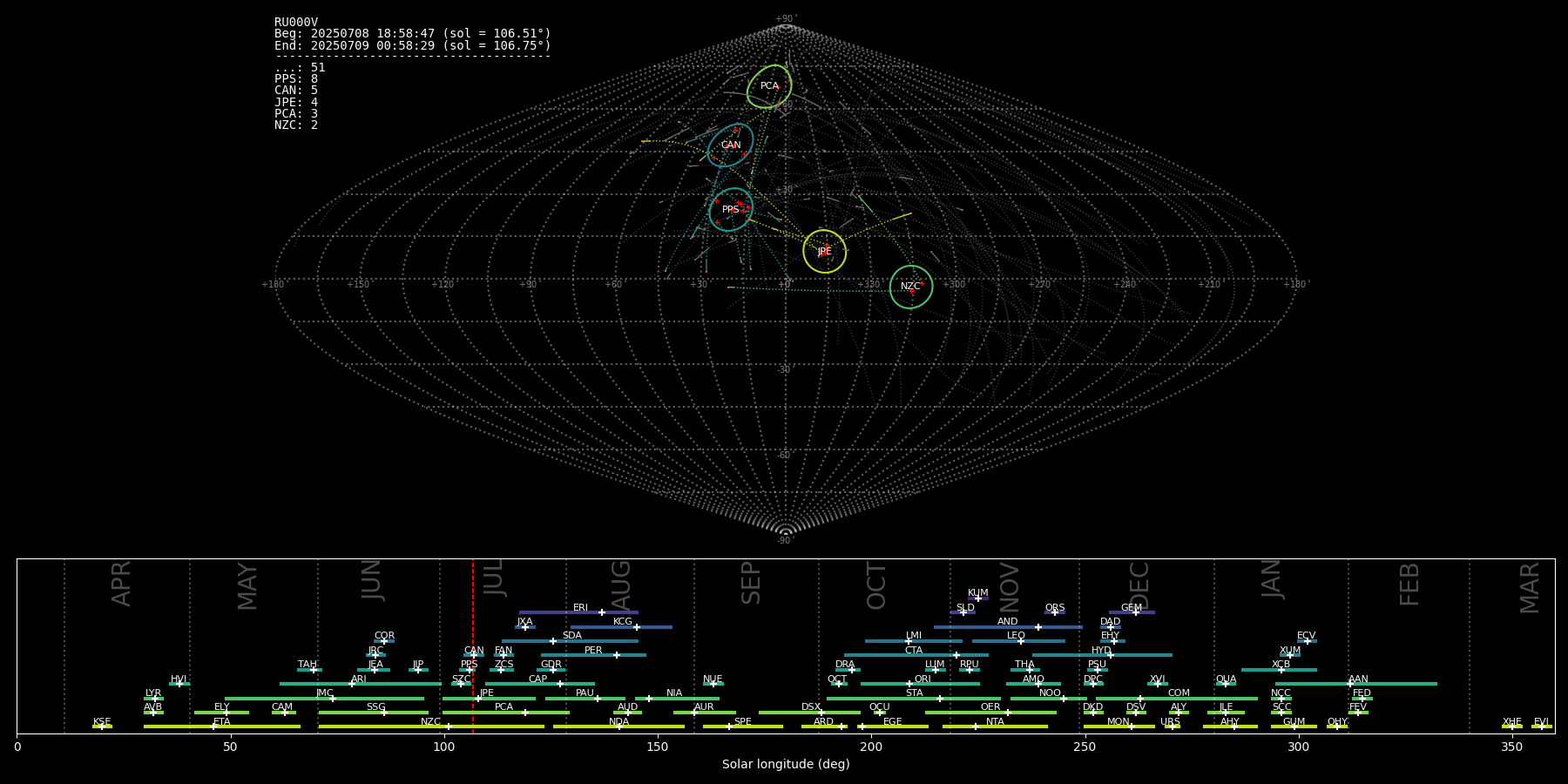
Task: Click the 'CAN: 5' count in legend
Action: [x=296, y=91]
